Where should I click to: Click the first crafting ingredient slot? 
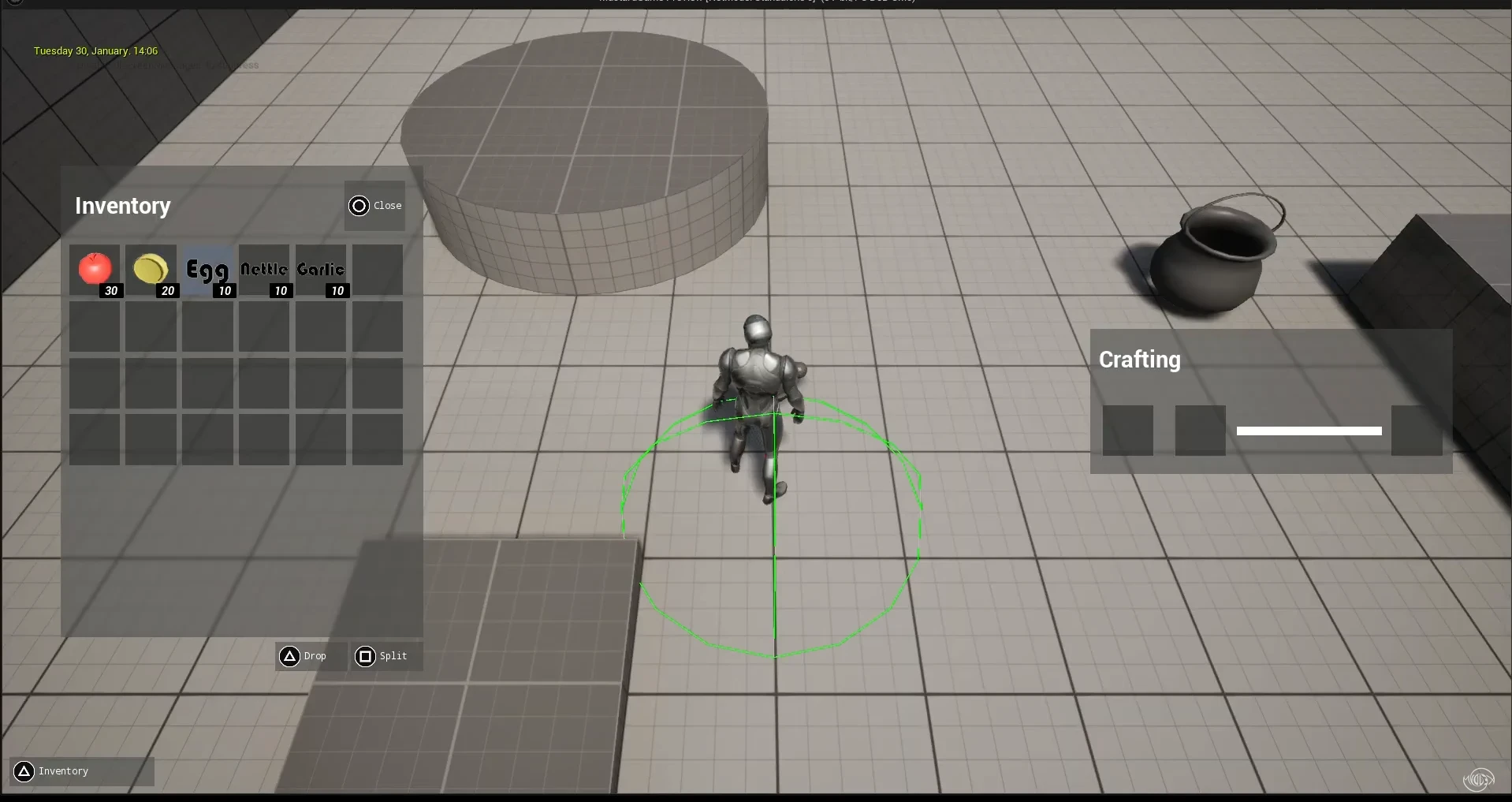pos(1128,431)
